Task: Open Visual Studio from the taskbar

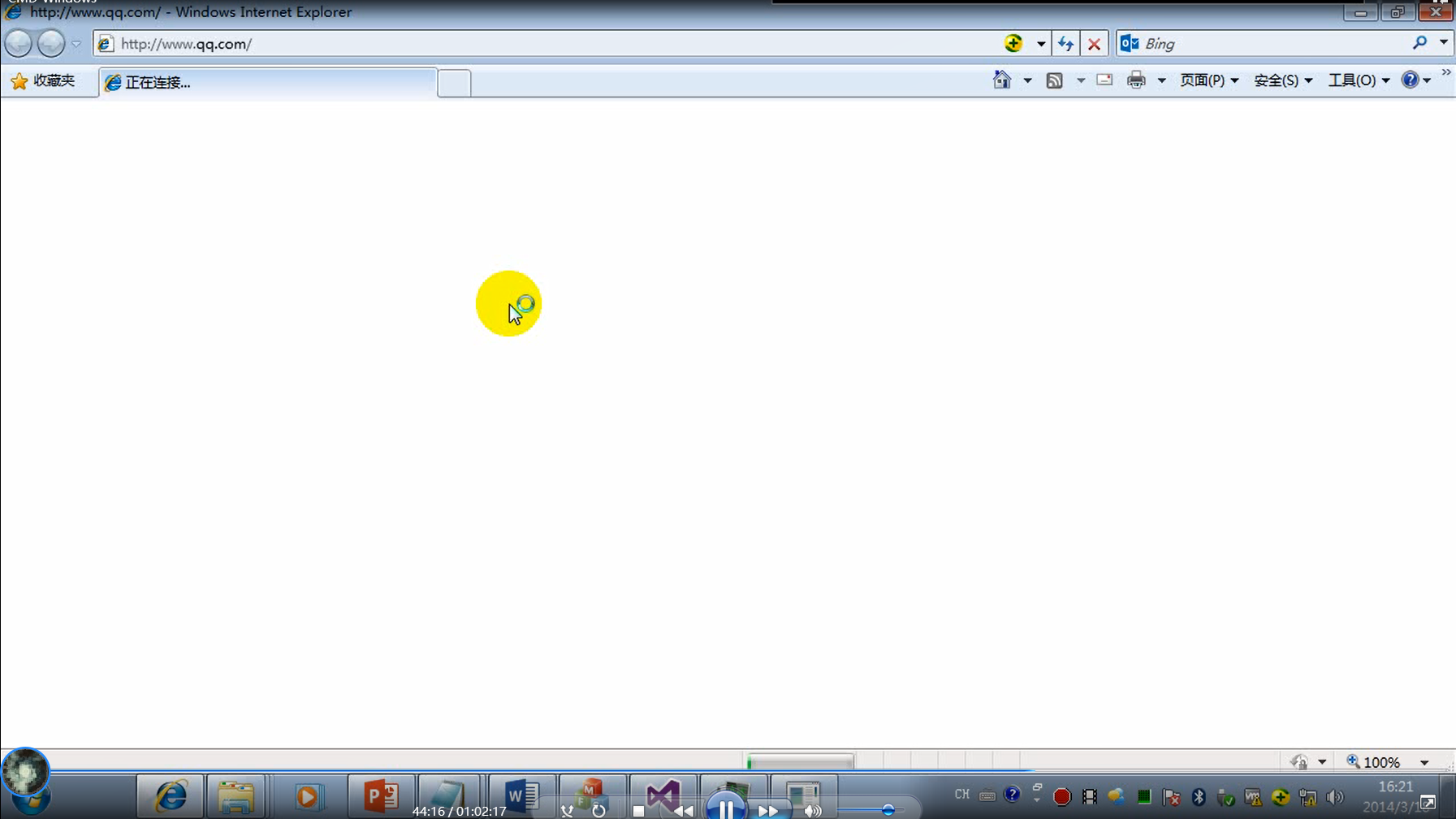Action: point(663,796)
